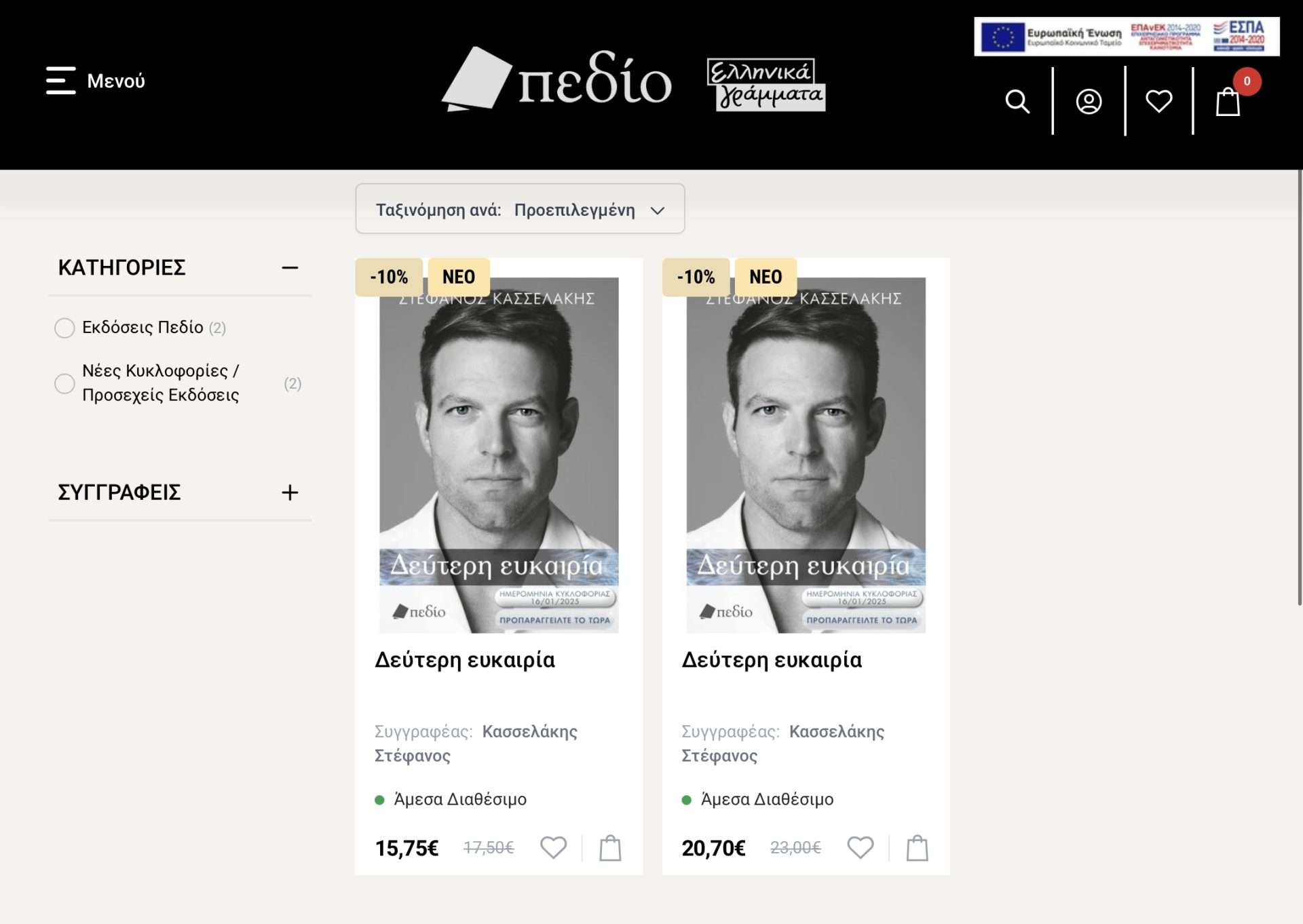
Task: Add 15,75€ book to wishlist
Action: coord(553,847)
